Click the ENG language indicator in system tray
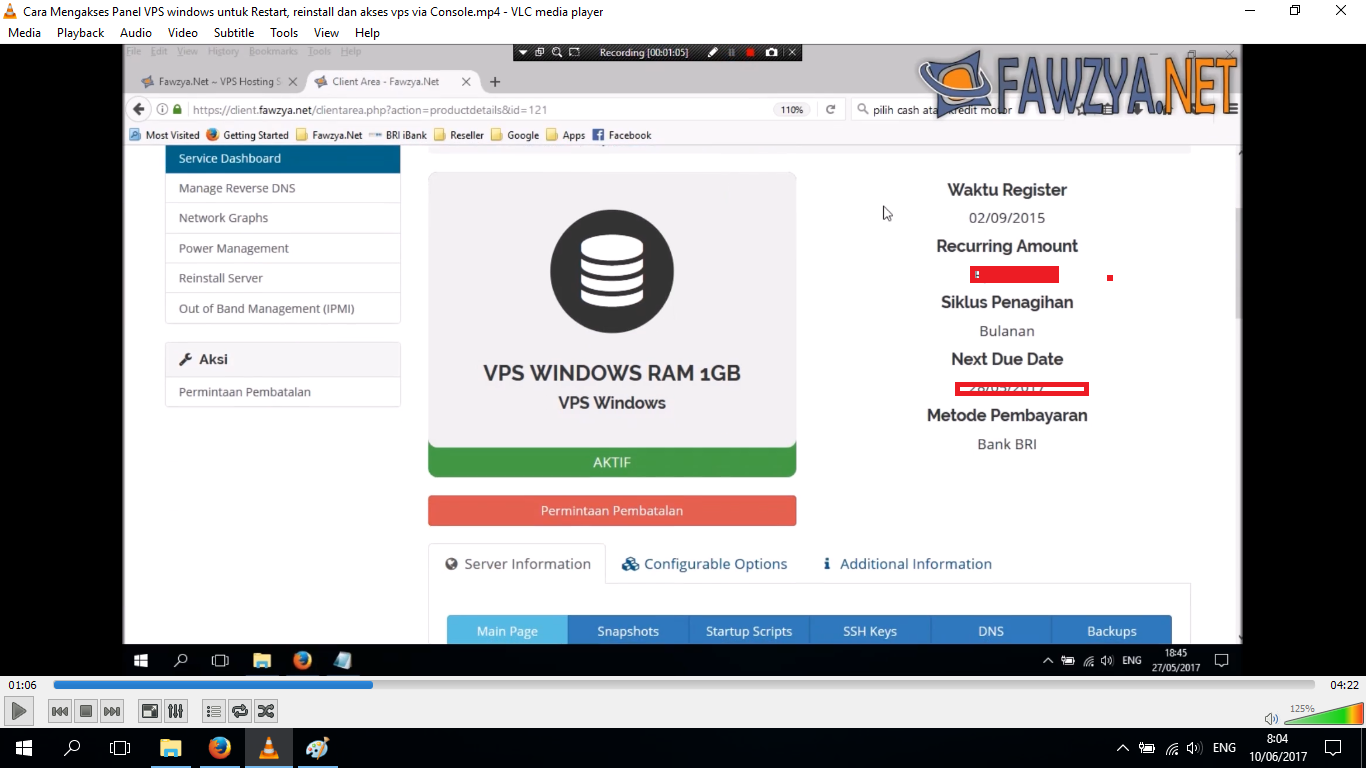Image resolution: width=1366 pixels, height=768 pixels. [1224, 748]
